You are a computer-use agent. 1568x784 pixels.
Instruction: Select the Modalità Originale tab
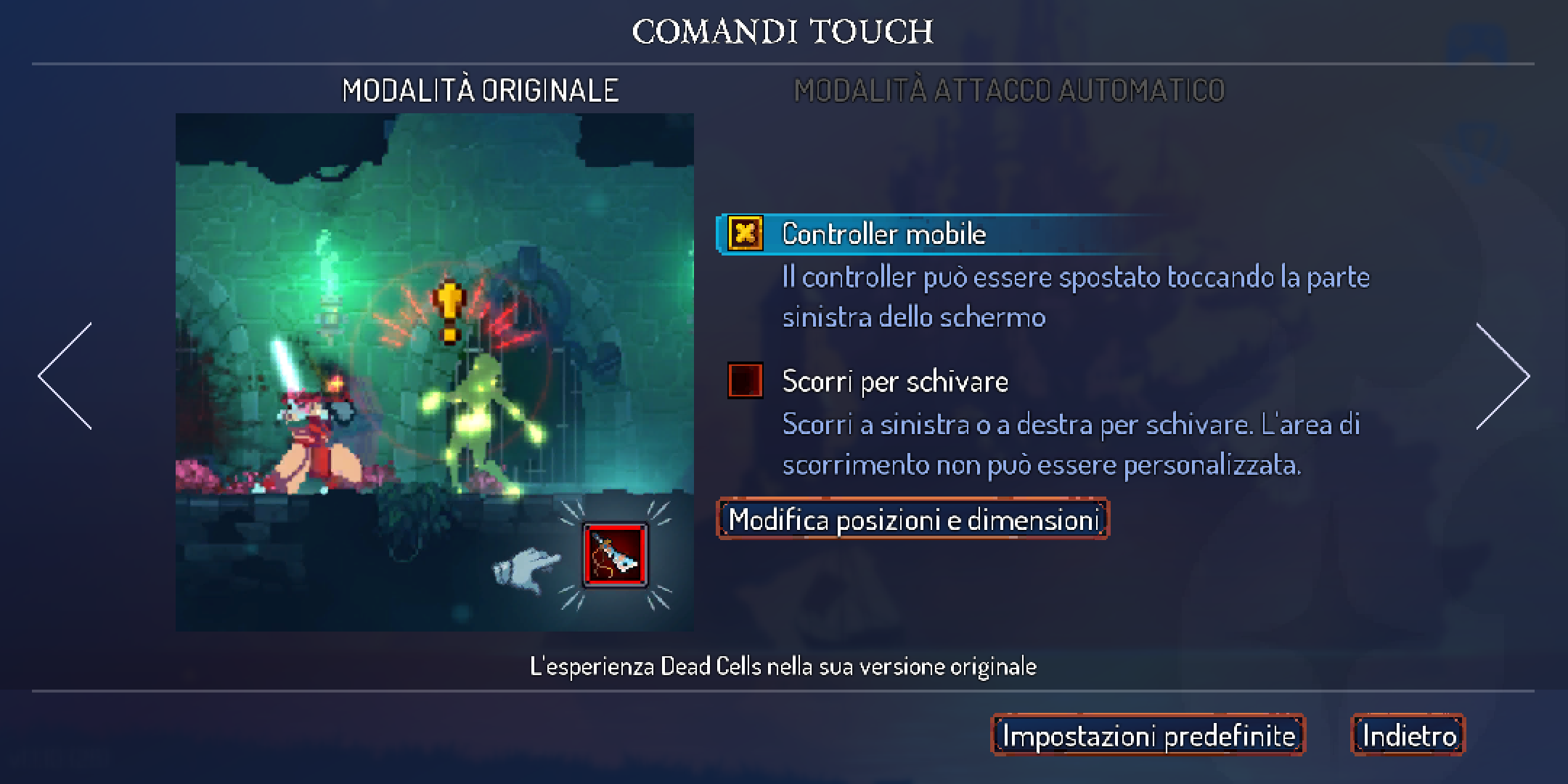tap(481, 90)
